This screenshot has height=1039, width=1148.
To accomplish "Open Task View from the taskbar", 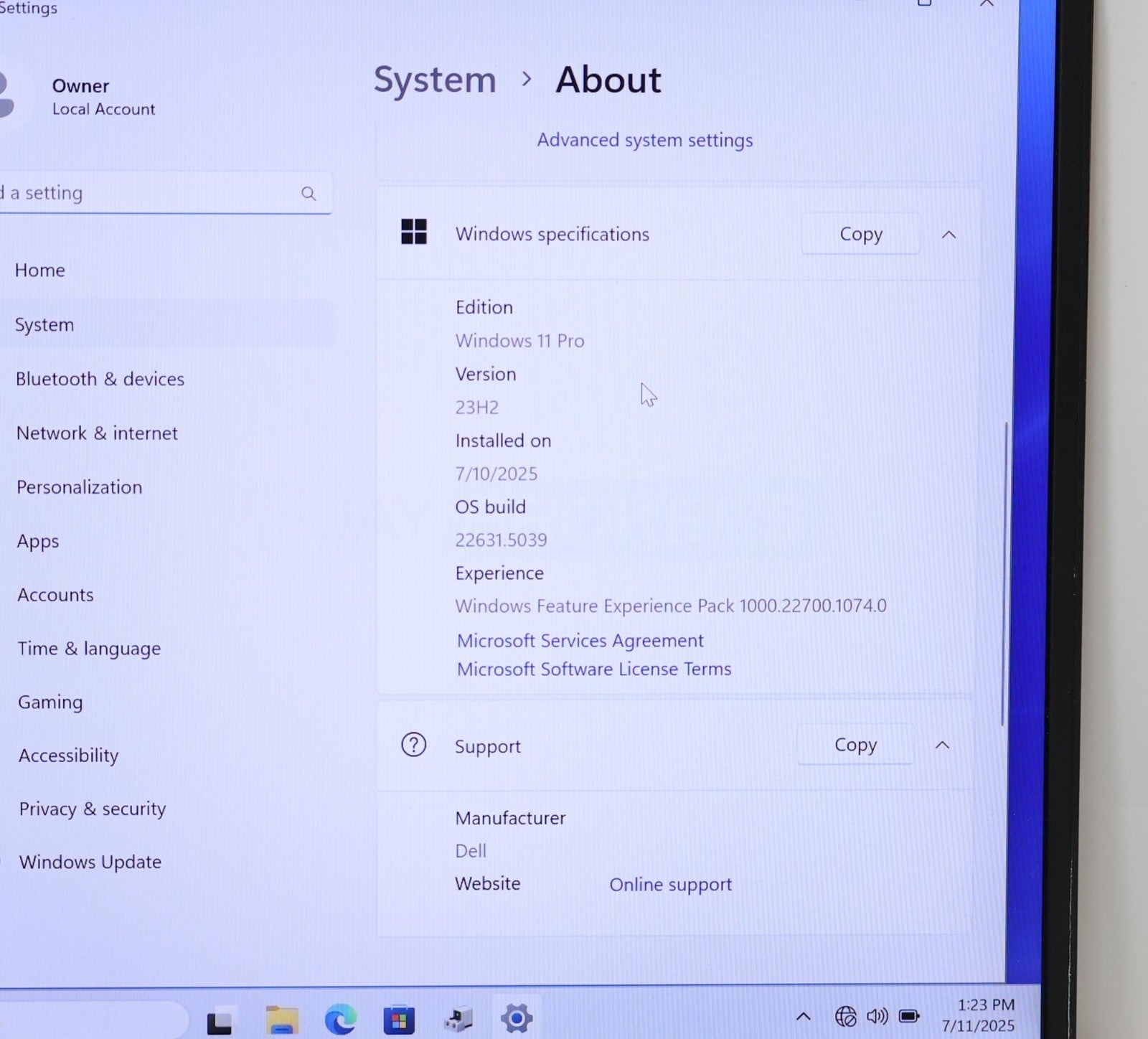I will [220, 1020].
